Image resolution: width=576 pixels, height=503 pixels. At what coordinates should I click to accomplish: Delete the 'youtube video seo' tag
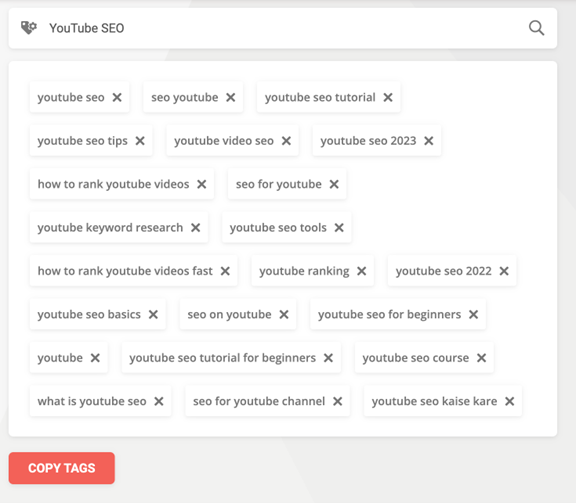286,141
